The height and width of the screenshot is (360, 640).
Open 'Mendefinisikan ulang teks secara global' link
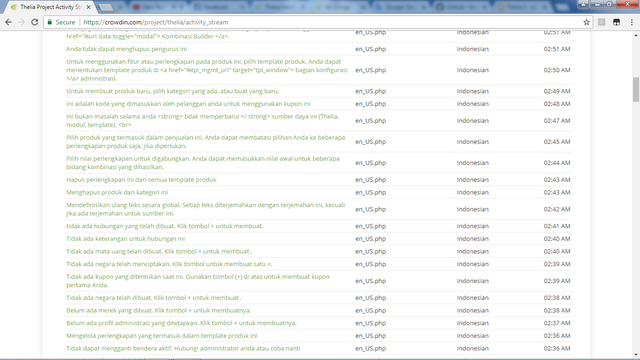[205, 209]
